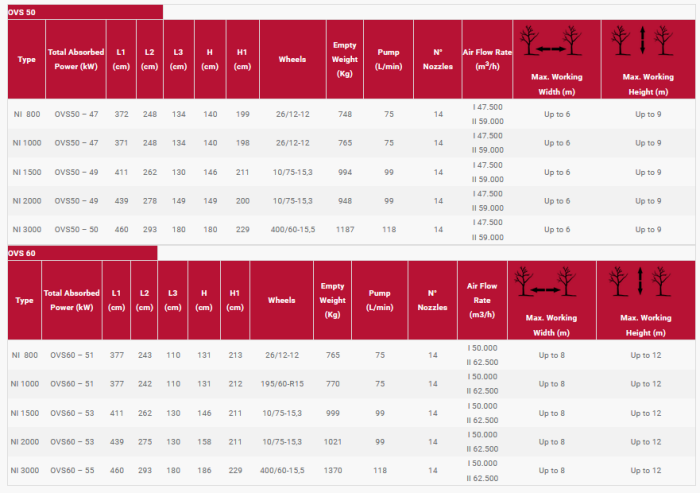Click the N° Nozzles header in OVS 50 table

(x=438, y=59)
